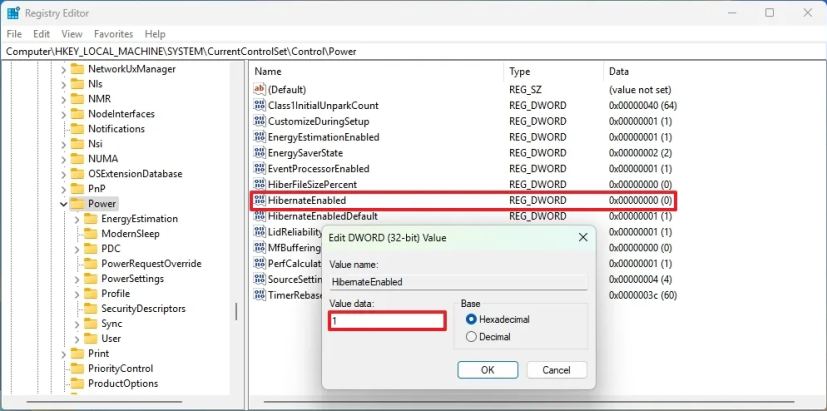Expand the PowerSettings subkey

coord(76,279)
